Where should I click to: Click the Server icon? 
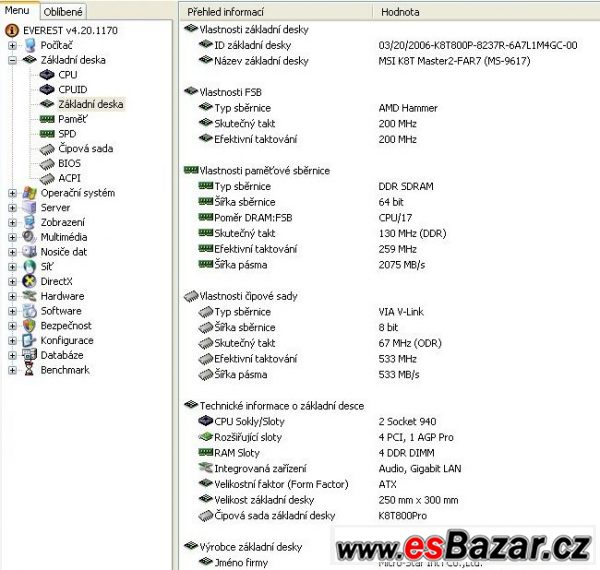29,207
